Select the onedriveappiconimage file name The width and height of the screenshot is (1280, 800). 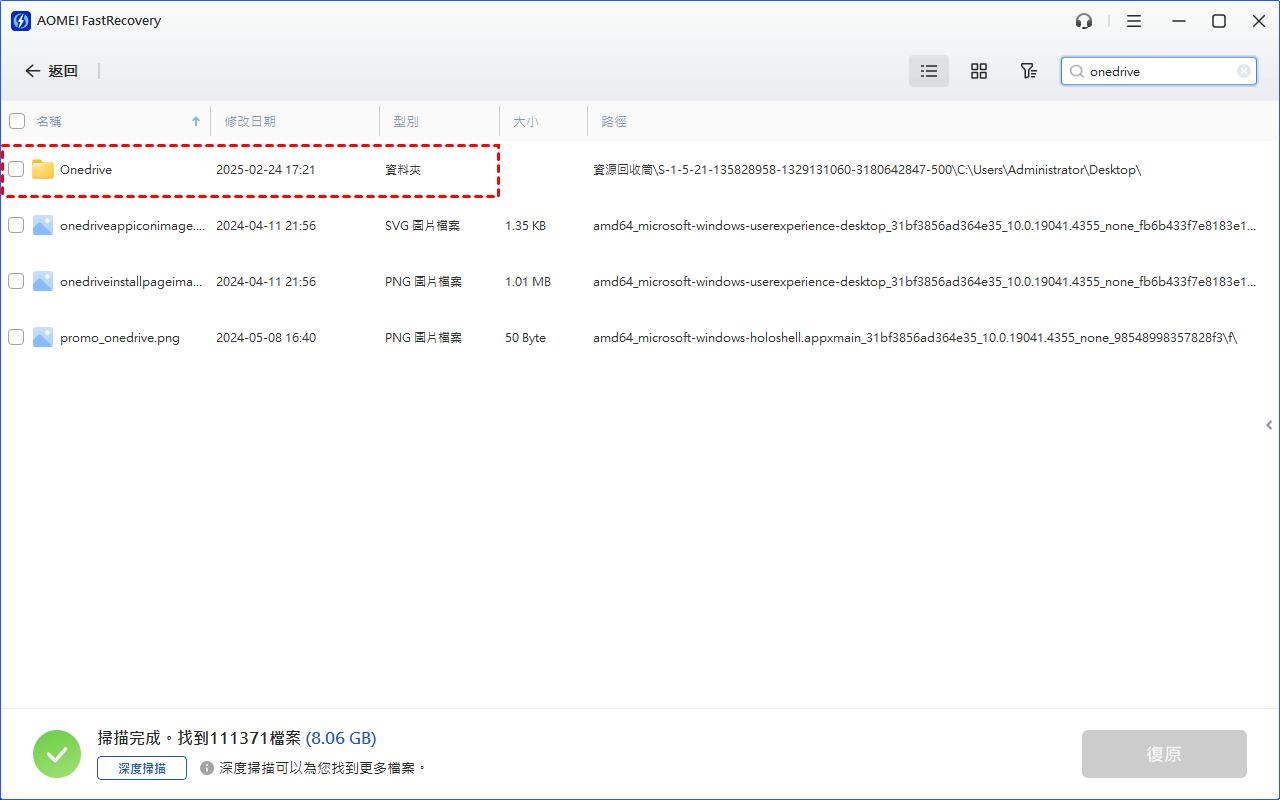click(x=133, y=226)
